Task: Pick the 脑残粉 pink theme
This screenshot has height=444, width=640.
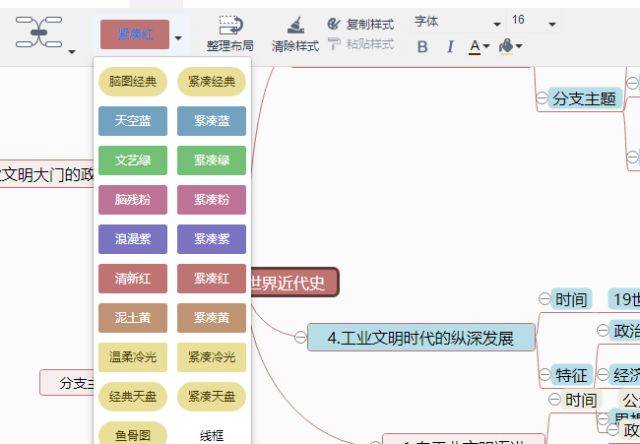Action: [133, 200]
